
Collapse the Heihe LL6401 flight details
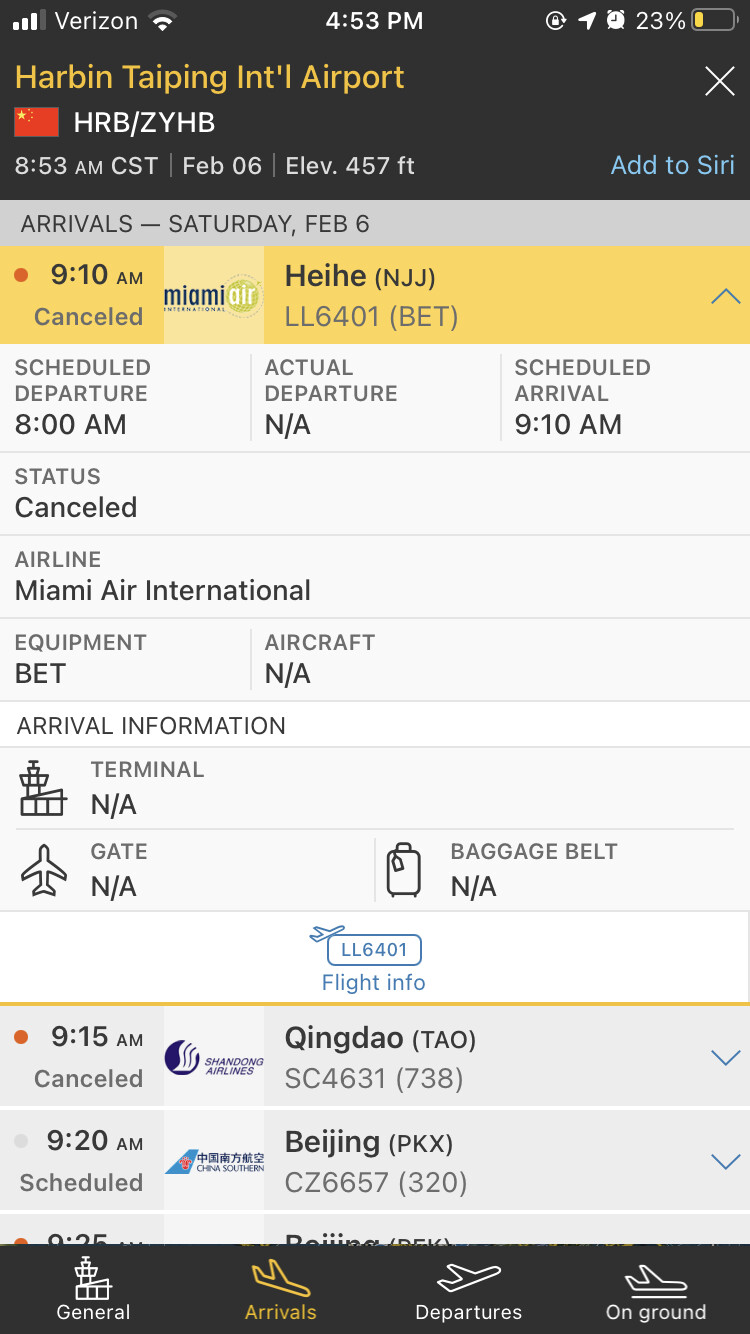[725, 296]
